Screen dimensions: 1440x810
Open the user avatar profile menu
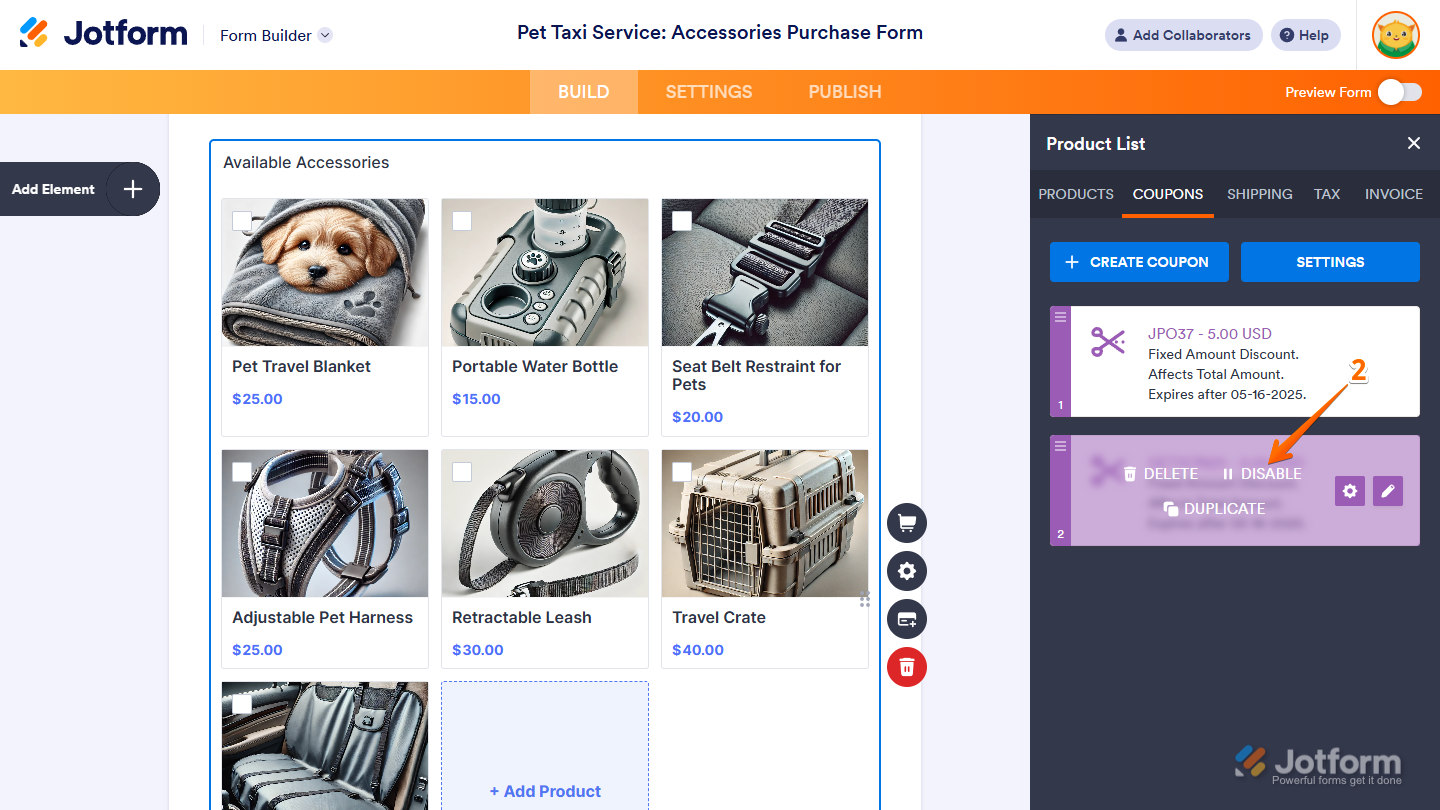point(1396,35)
